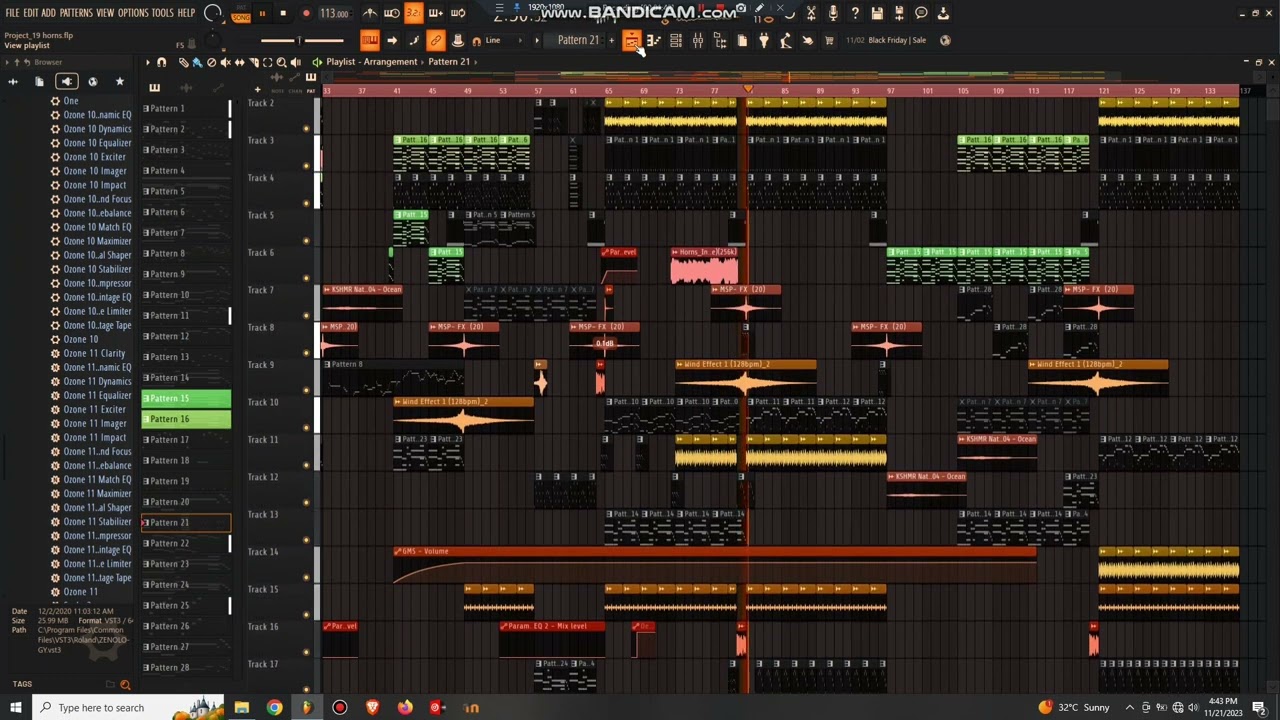Open the View channel rack icon
Viewport: 1280px width, 720px height.
click(x=676, y=40)
